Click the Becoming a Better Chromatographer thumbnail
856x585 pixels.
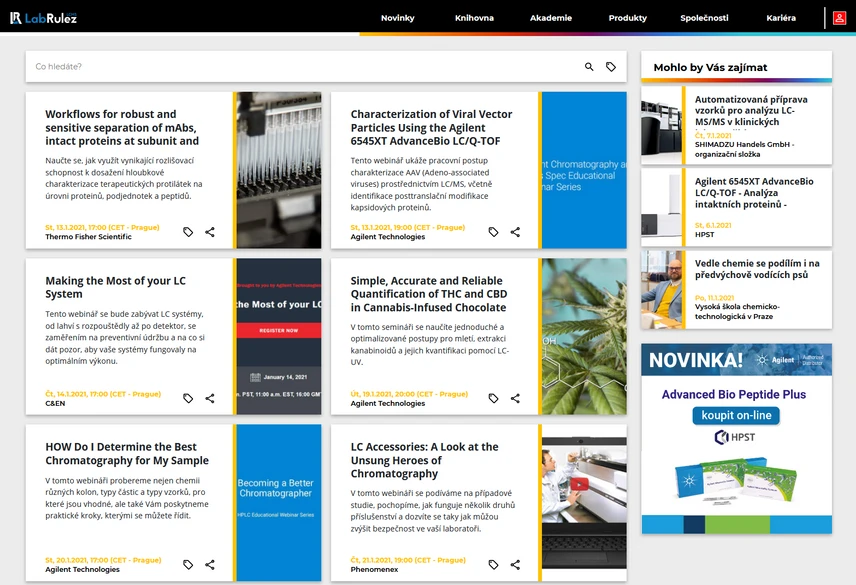pyautogui.click(x=279, y=503)
